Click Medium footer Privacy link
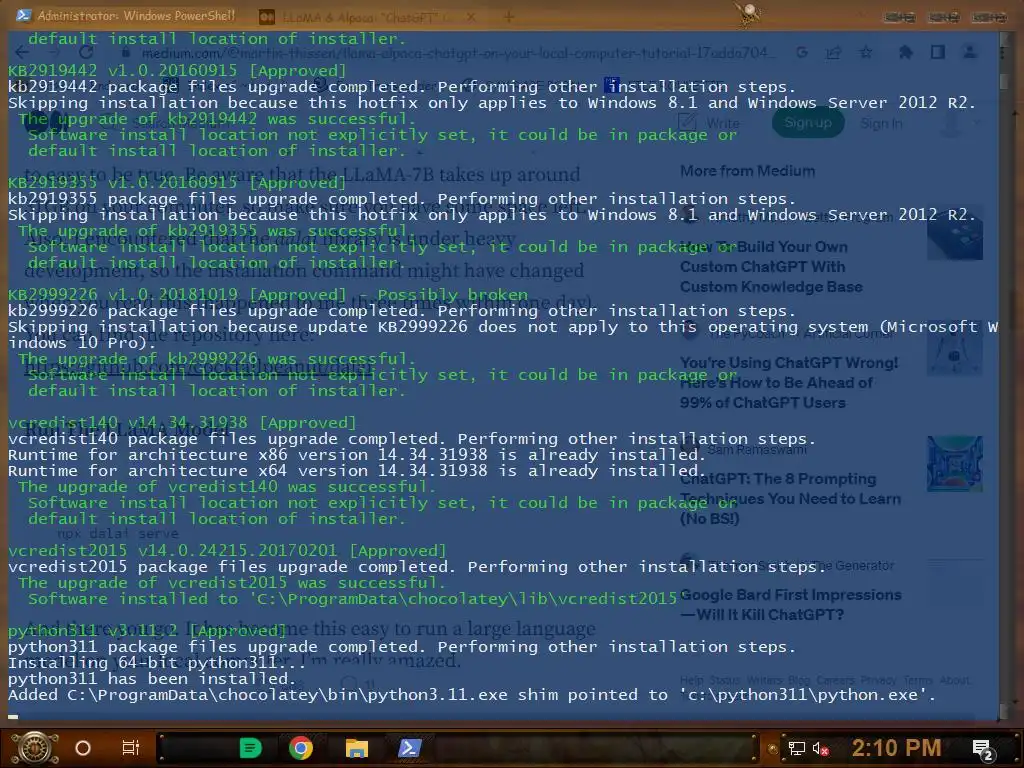1024x768 pixels. (x=878, y=680)
